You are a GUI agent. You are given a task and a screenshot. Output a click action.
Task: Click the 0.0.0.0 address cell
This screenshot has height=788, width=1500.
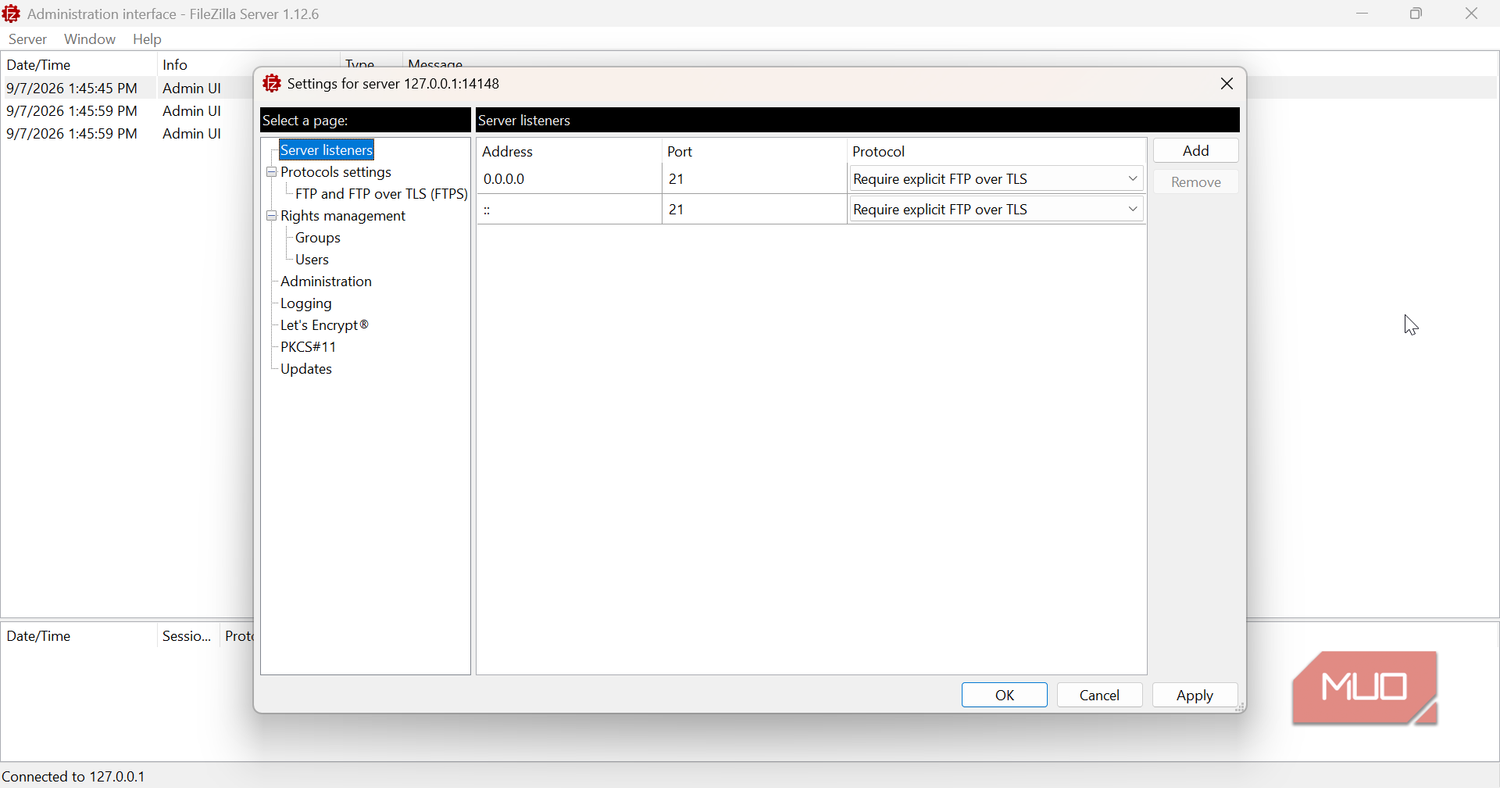point(569,180)
